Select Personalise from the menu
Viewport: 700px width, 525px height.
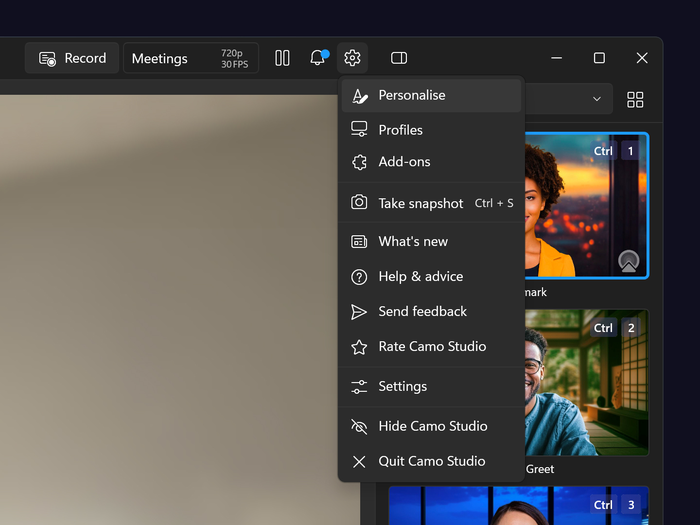point(431,96)
